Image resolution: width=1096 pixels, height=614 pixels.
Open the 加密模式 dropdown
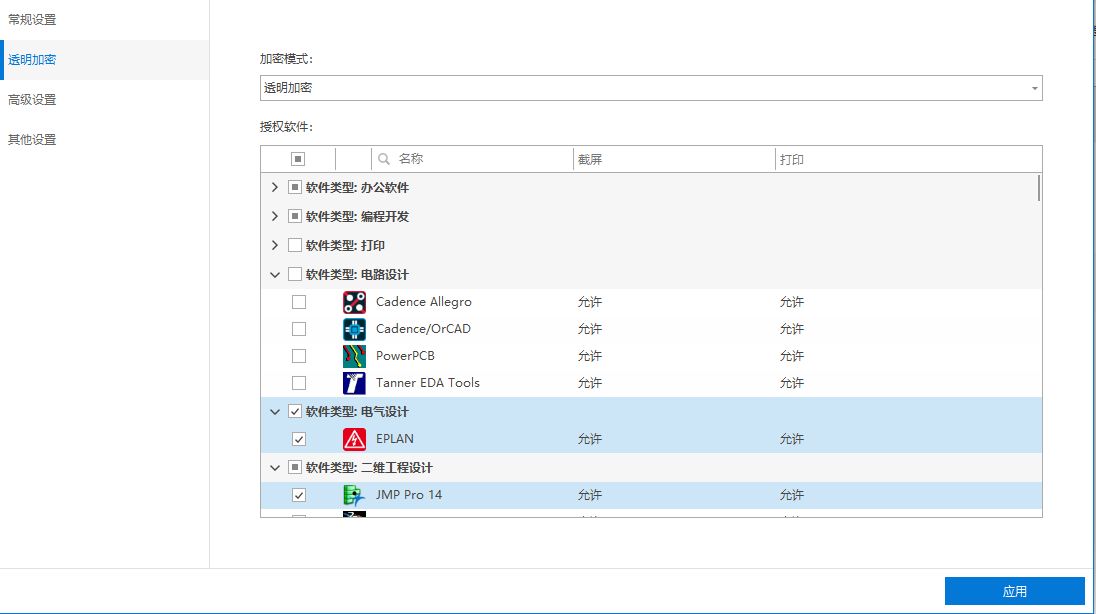[651, 88]
